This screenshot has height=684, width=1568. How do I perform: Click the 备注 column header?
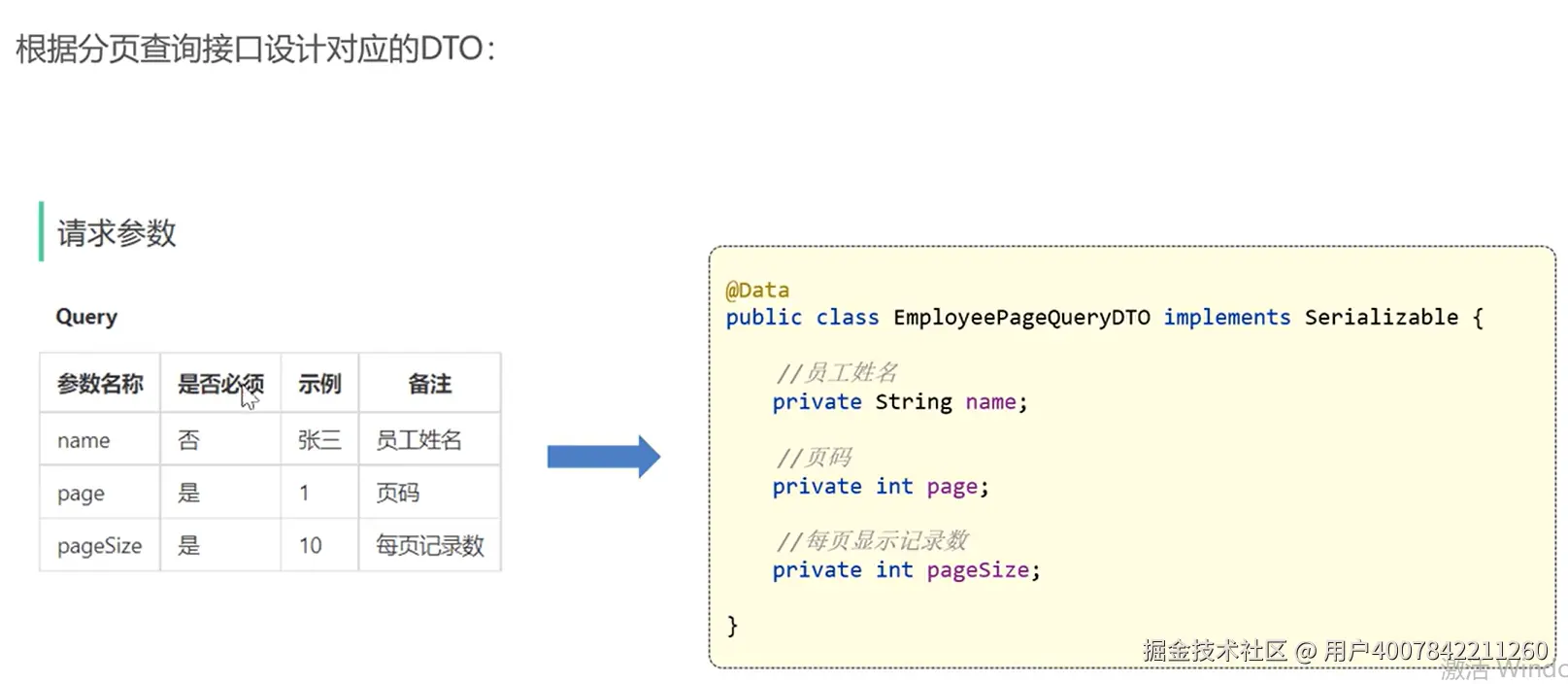(x=430, y=384)
